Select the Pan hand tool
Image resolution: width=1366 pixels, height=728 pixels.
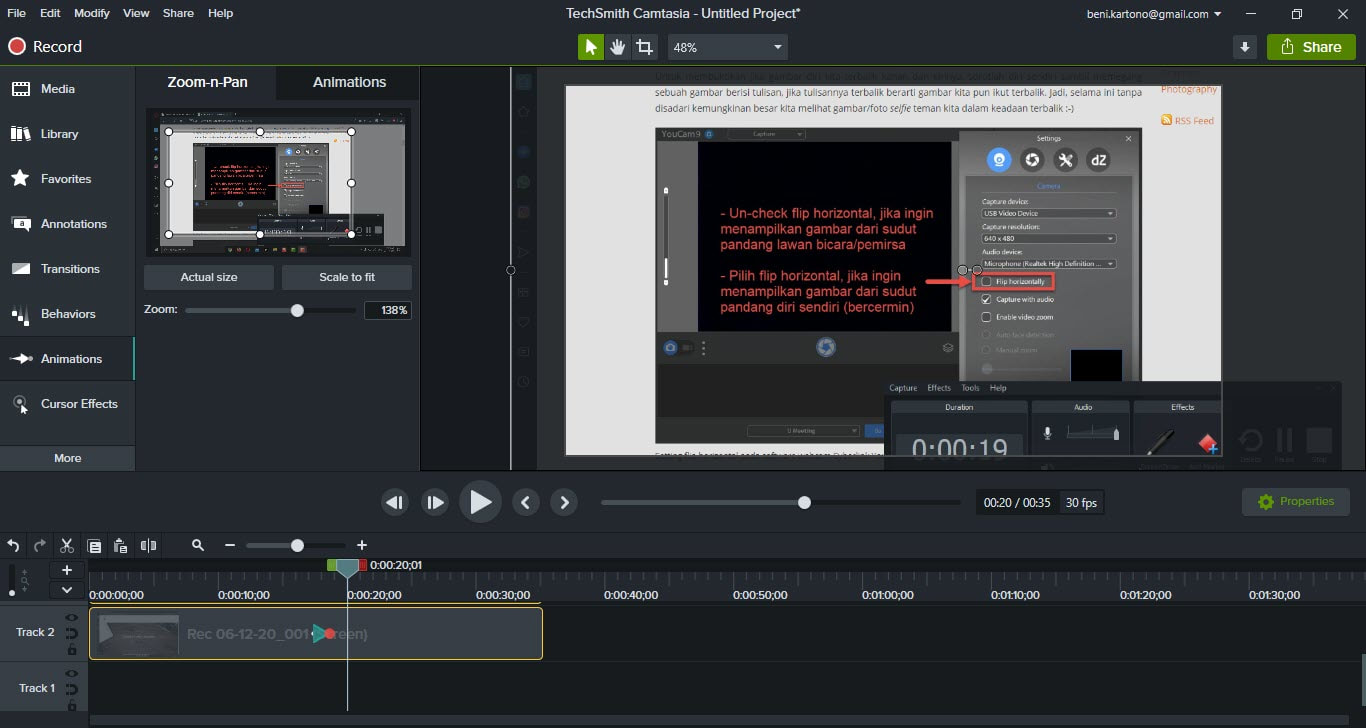pyautogui.click(x=618, y=47)
